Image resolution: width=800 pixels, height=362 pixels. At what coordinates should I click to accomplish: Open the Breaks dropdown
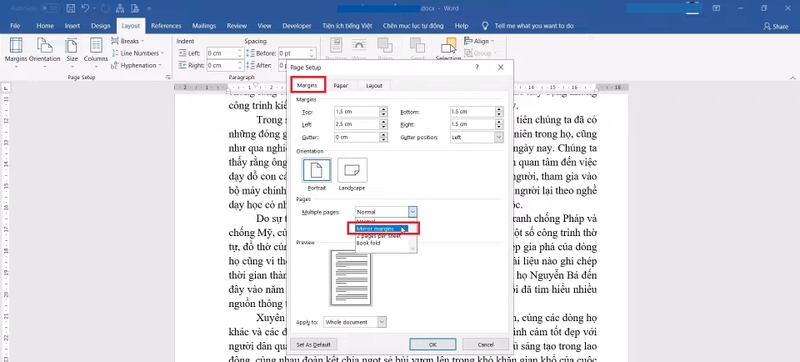click(128, 41)
